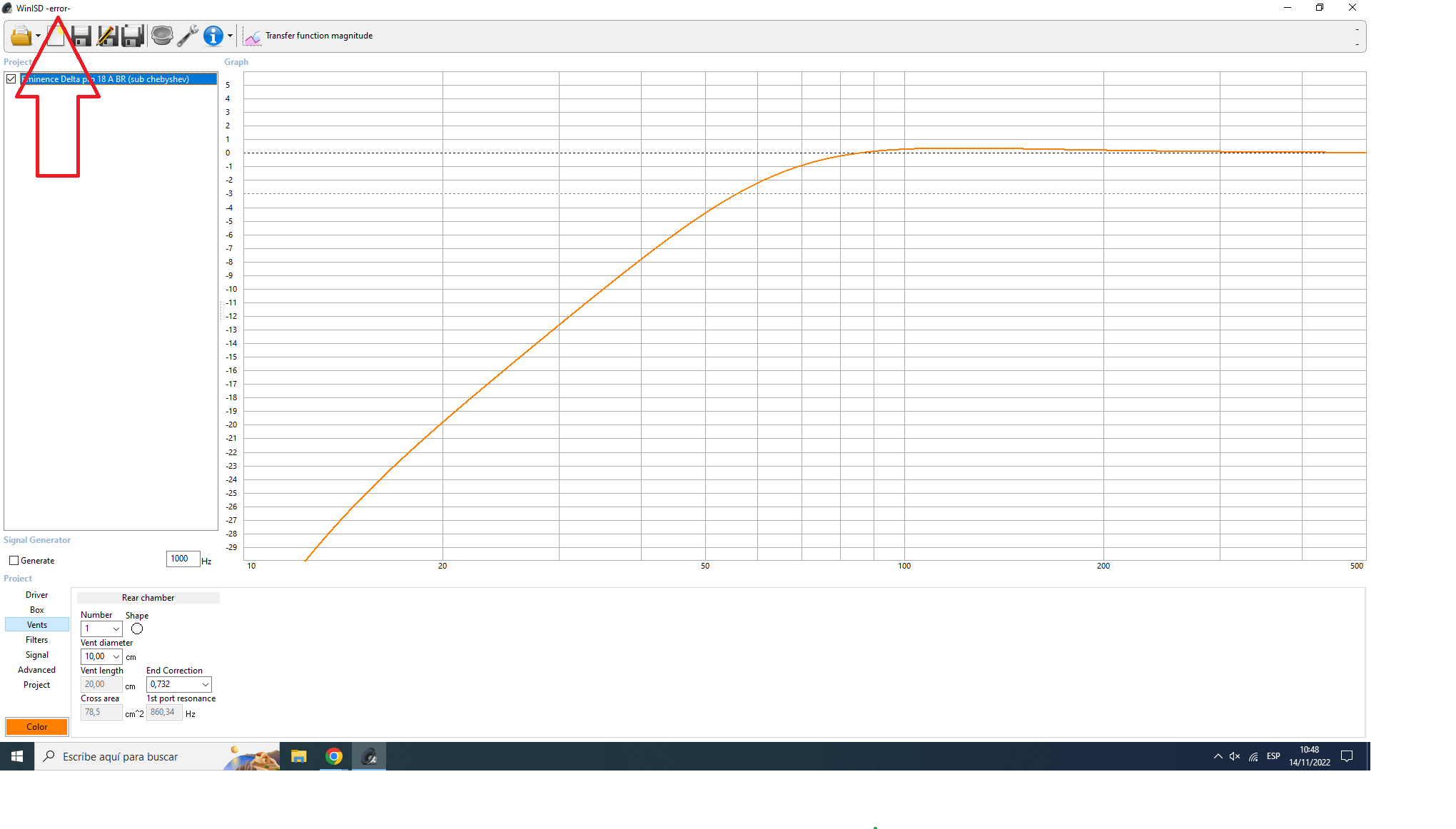Click the WinISD taskbar icon
The image size is (1456, 829).
point(369,756)
